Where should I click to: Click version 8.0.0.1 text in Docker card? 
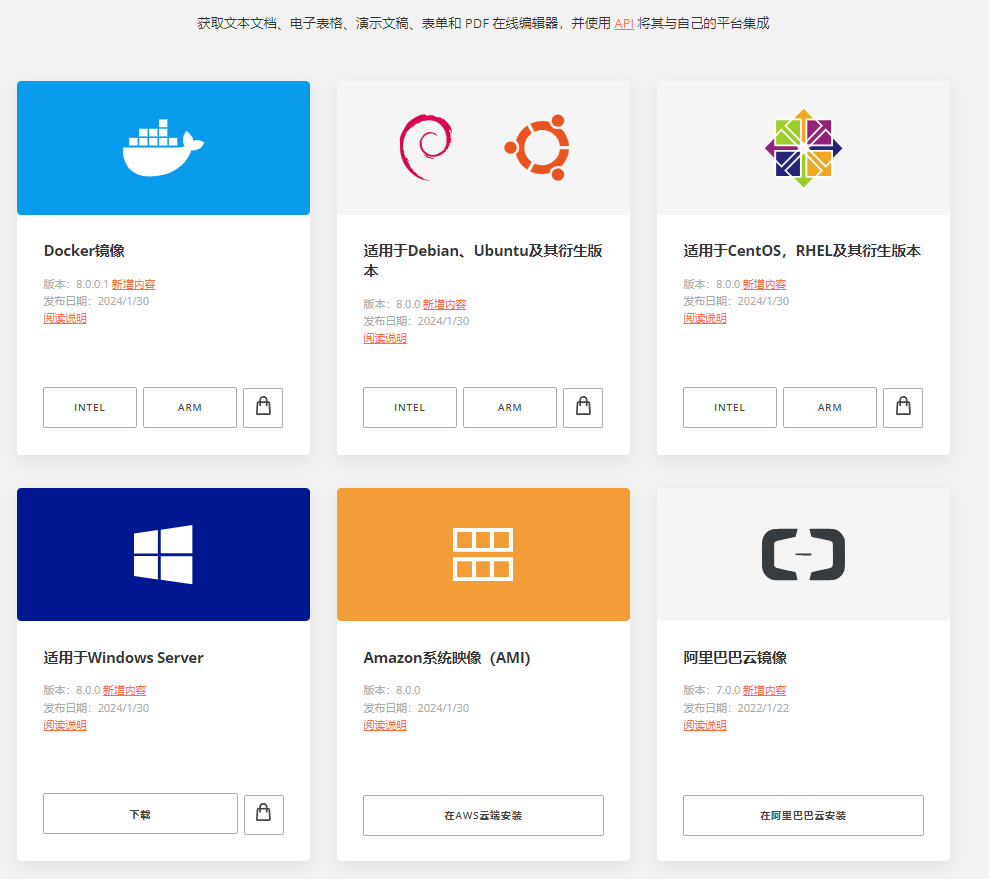pos(92,284)
